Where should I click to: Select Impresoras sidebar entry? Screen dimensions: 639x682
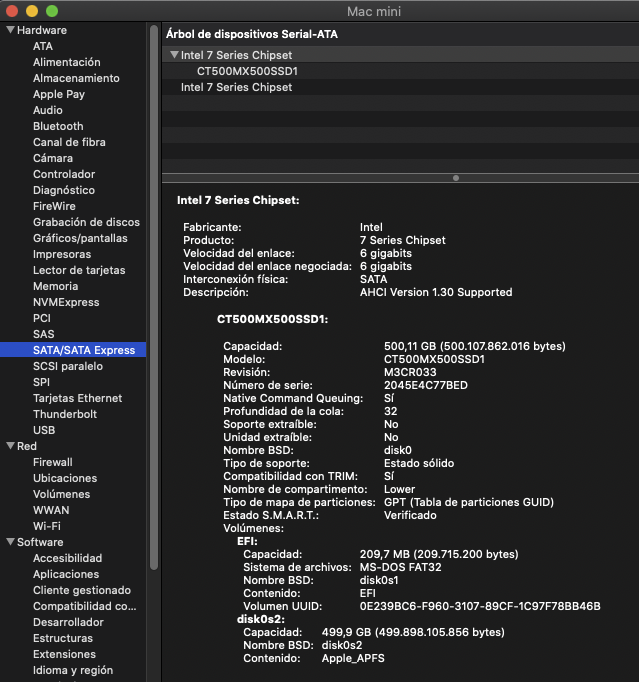click(x=62, y=254)
